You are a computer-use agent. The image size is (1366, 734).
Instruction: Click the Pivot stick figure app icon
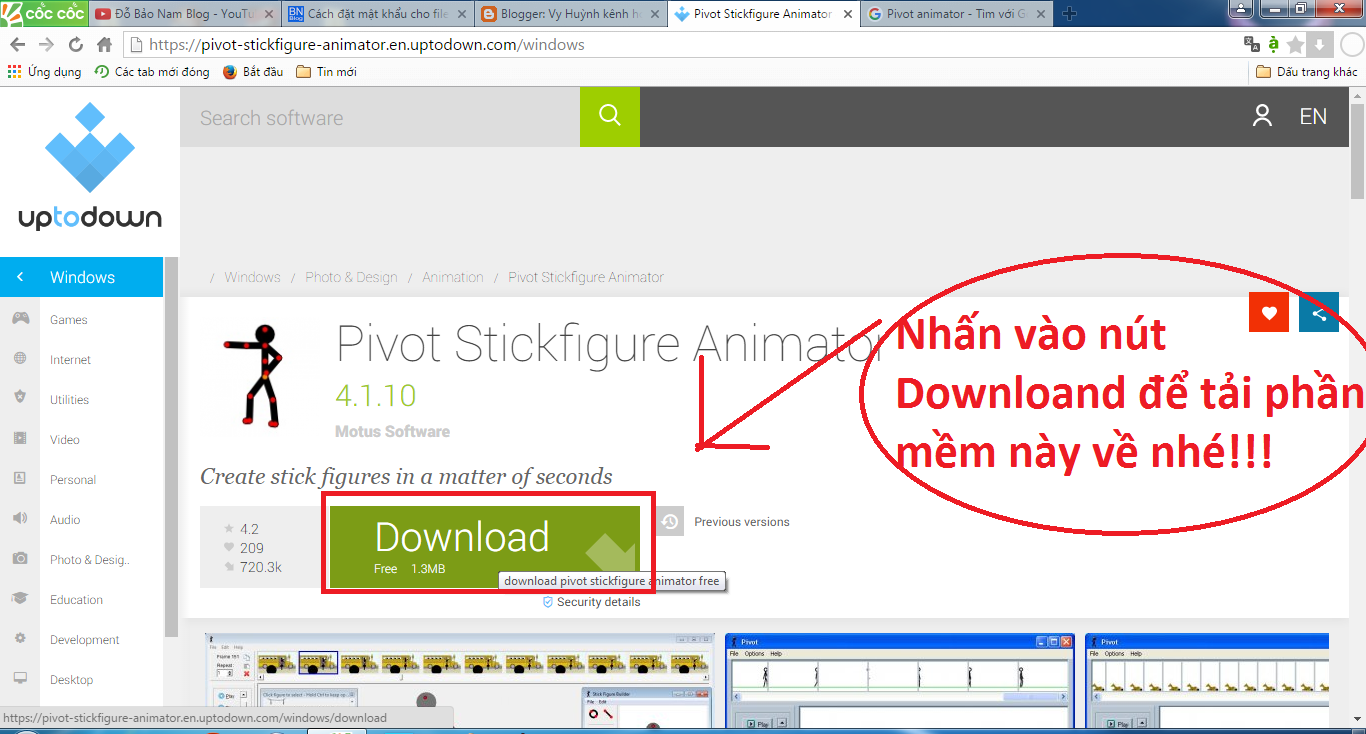[253, 374]
